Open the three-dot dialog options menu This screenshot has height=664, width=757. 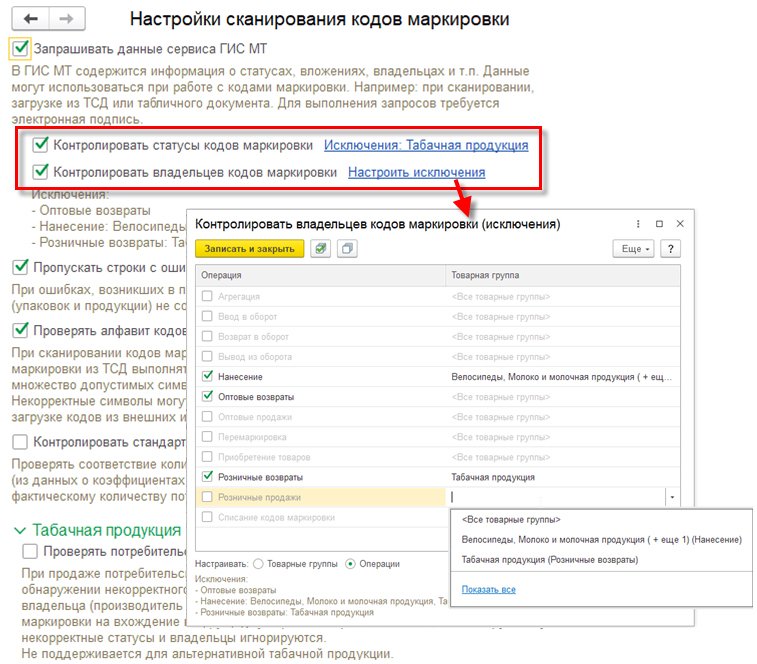[x=638, y=224]
